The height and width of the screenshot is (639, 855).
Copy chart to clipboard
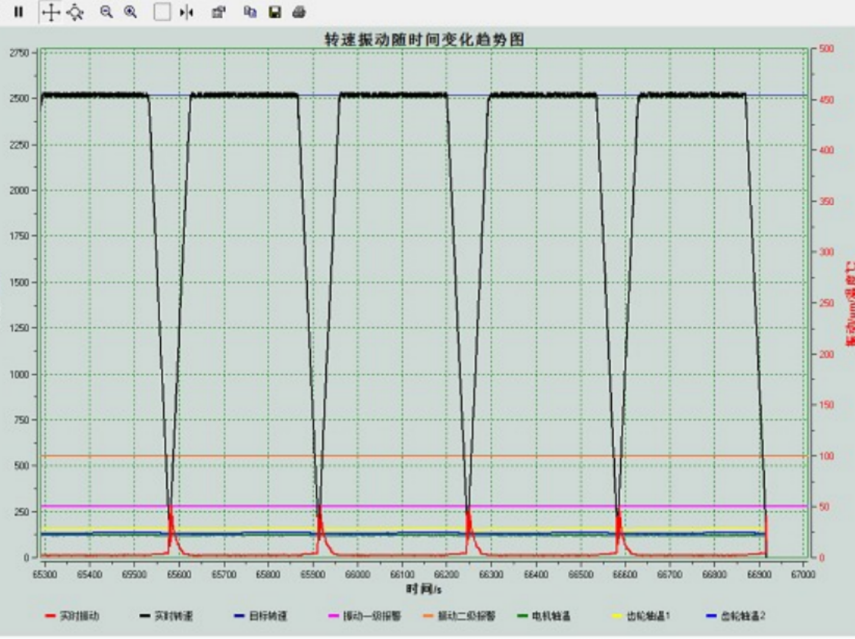(250, 12)
